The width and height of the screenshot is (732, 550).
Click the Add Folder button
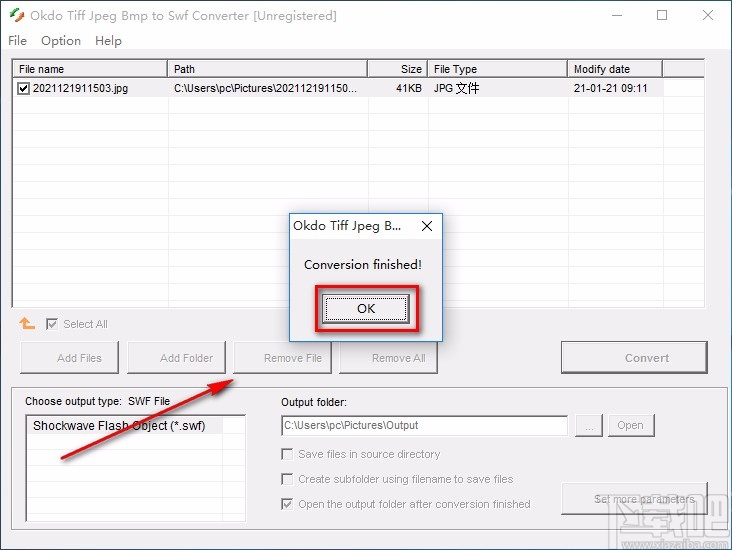176,358
